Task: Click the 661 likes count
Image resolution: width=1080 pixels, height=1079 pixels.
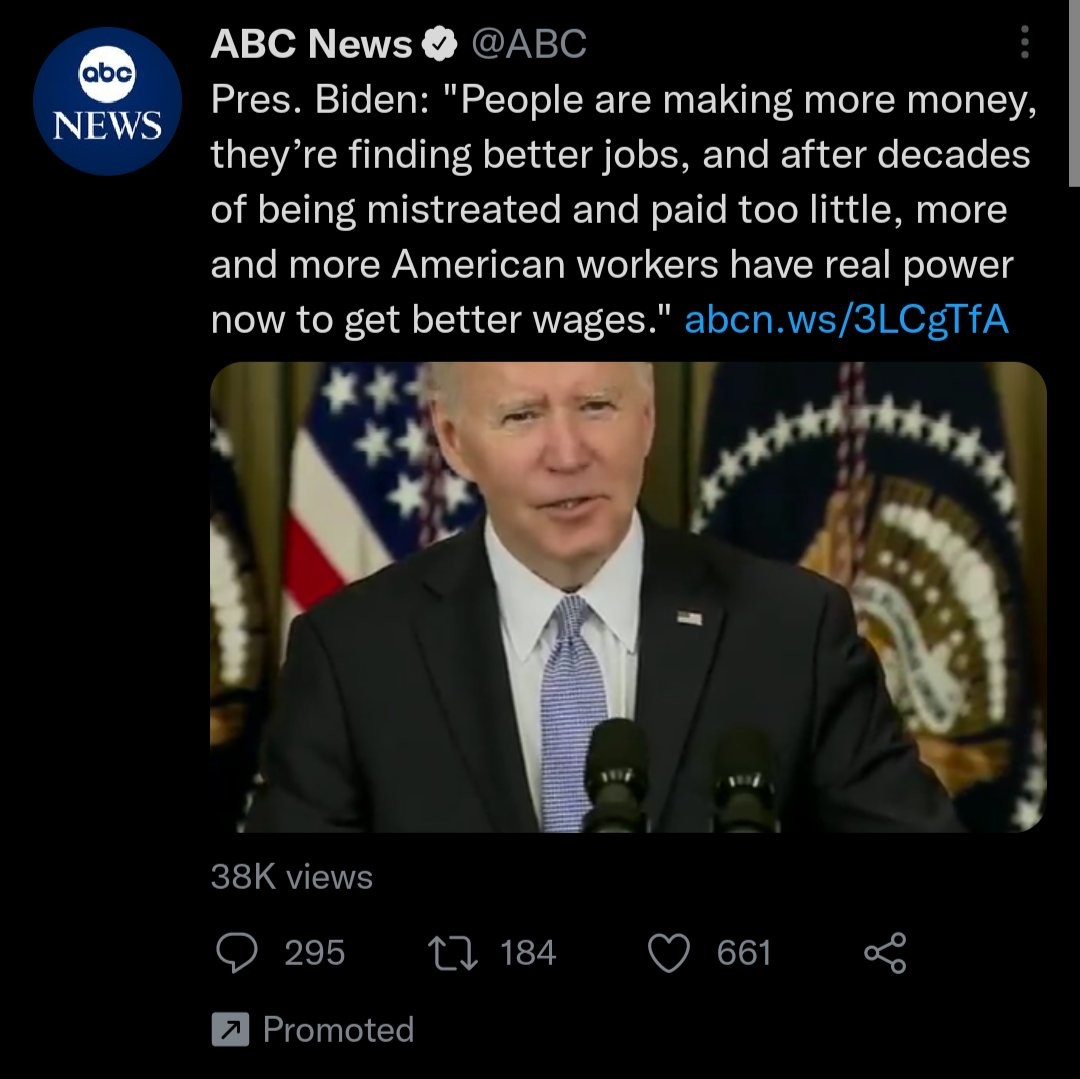Action: click(744, 952)
